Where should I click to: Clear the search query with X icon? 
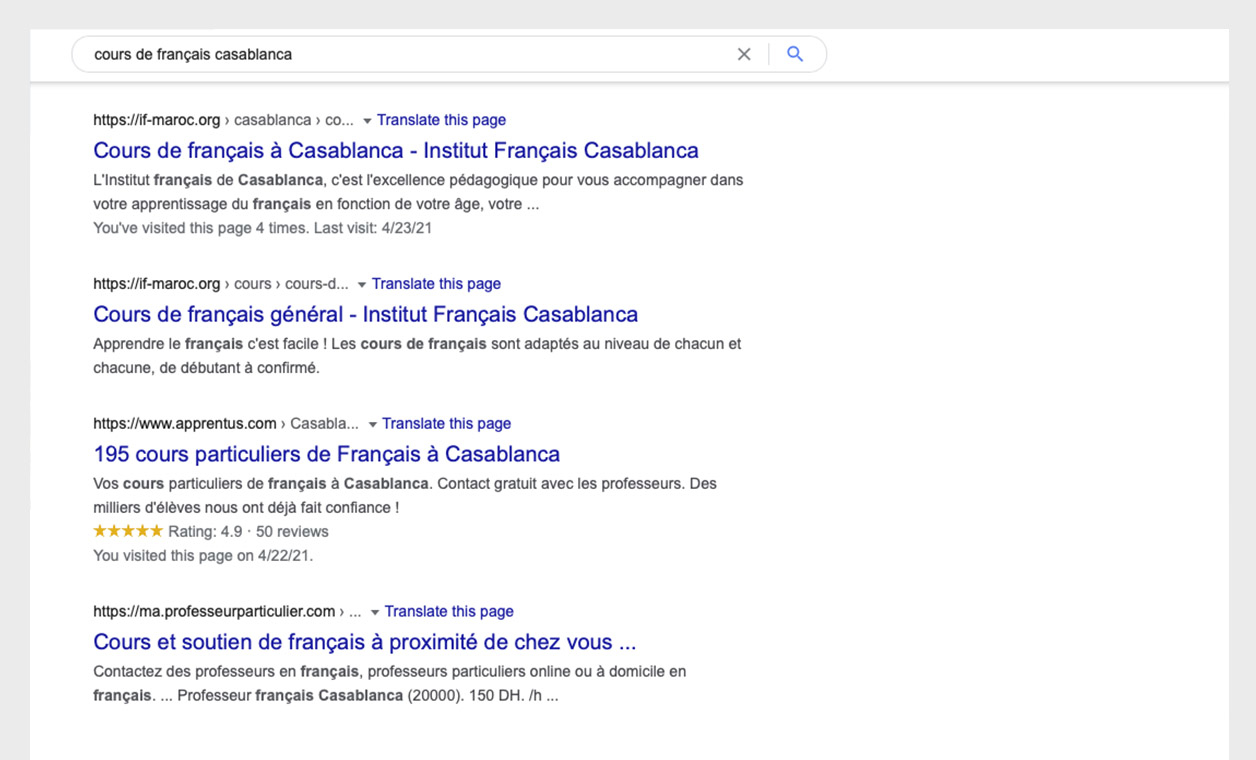pyautogui.click(x=744, y=54)
